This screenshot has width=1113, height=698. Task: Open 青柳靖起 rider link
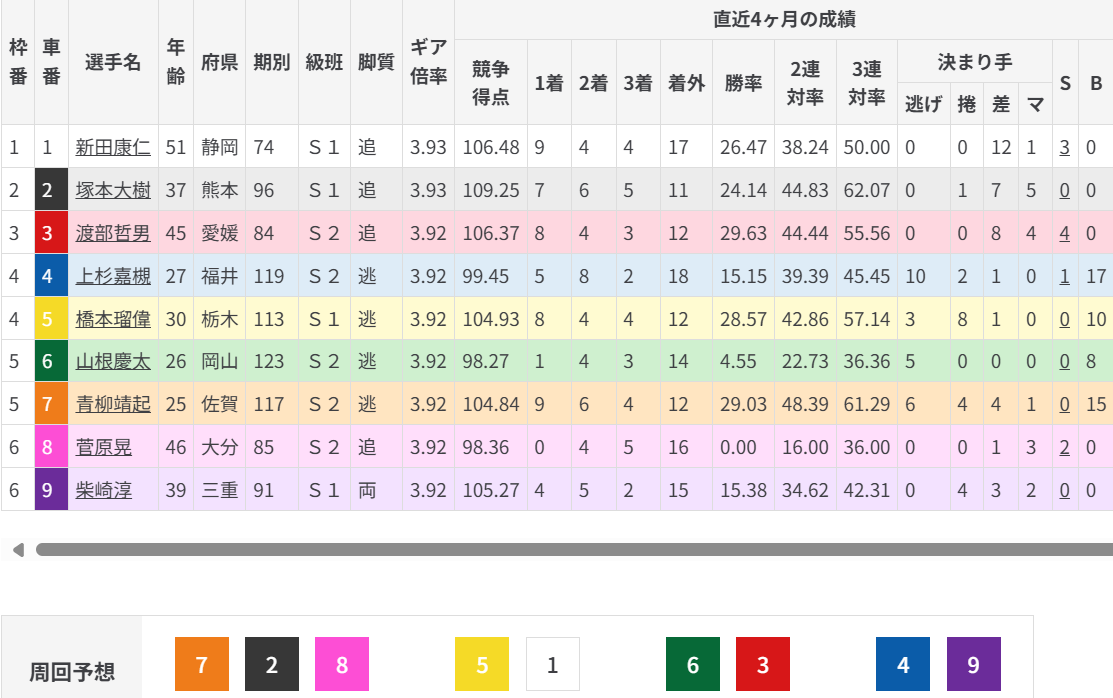[x=113, y=404]
